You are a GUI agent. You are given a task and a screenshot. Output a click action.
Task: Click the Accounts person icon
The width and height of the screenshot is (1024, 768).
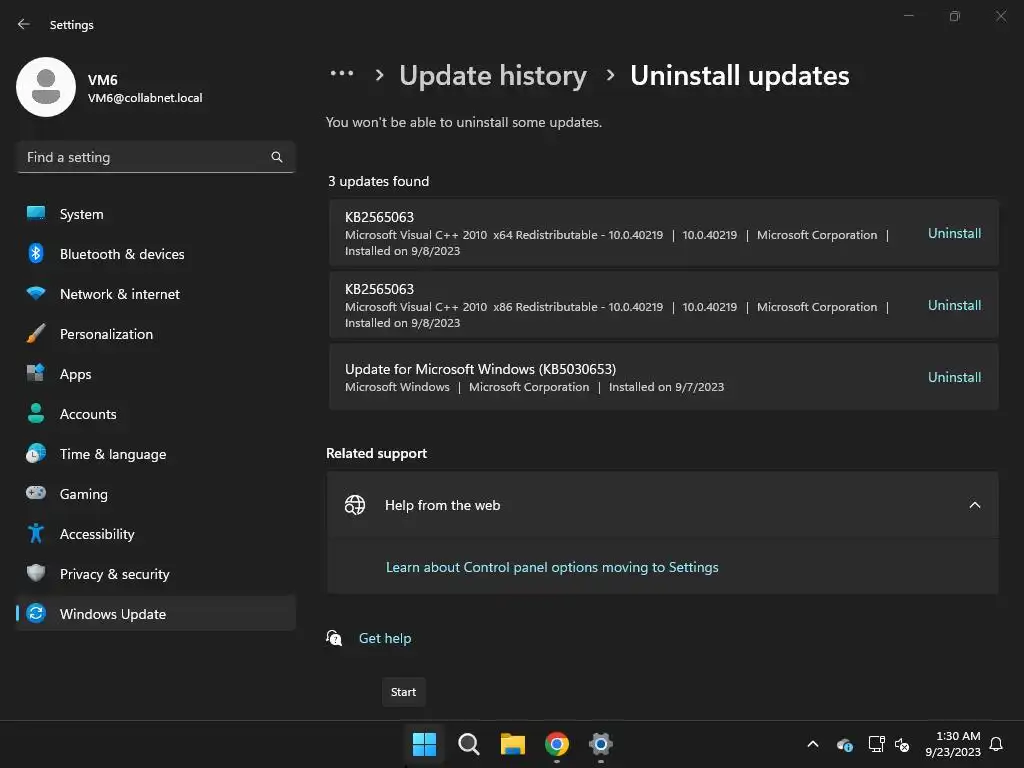[x=36, y=413]
